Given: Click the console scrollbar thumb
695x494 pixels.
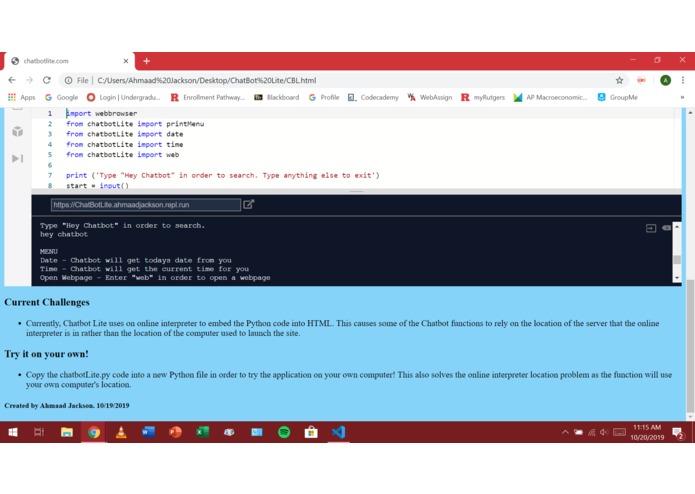Looking at the screenshot, I should (x=677, y=260).
